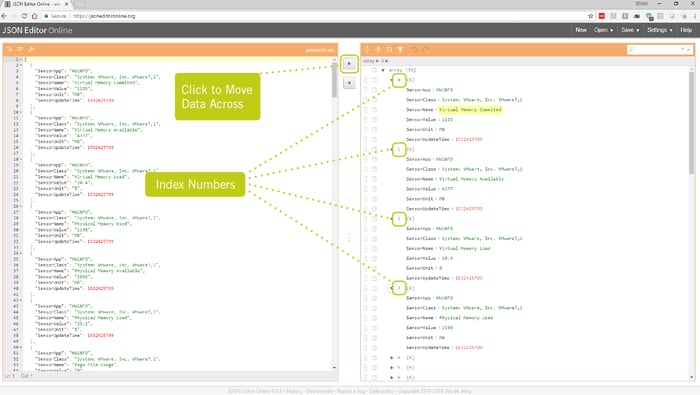Click the browser address bar URL
The height and width of the screenshot is (395, 700).
[x=104, y=16]
